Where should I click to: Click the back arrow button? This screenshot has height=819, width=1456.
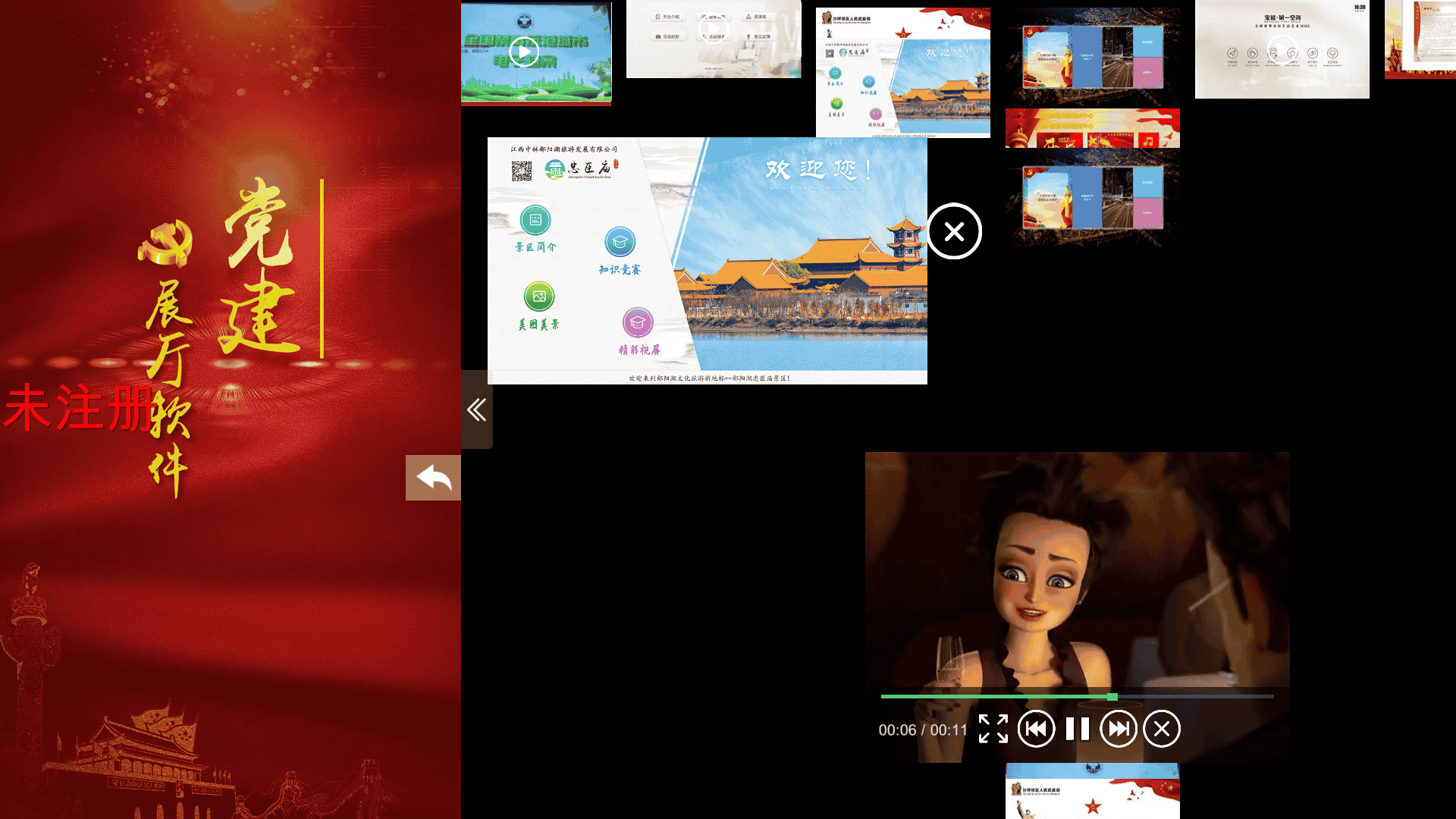pyautogui.click(x=433, y=478)
